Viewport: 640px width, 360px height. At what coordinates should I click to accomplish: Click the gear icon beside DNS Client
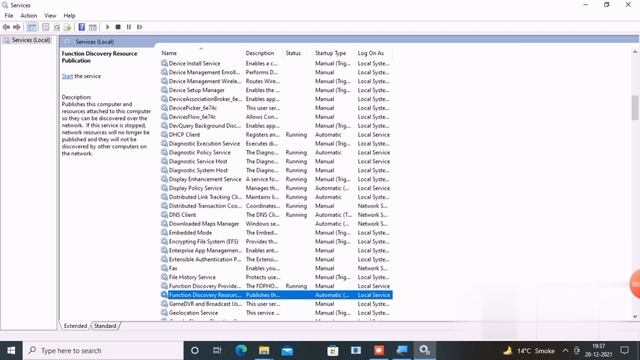pos(164,215)
